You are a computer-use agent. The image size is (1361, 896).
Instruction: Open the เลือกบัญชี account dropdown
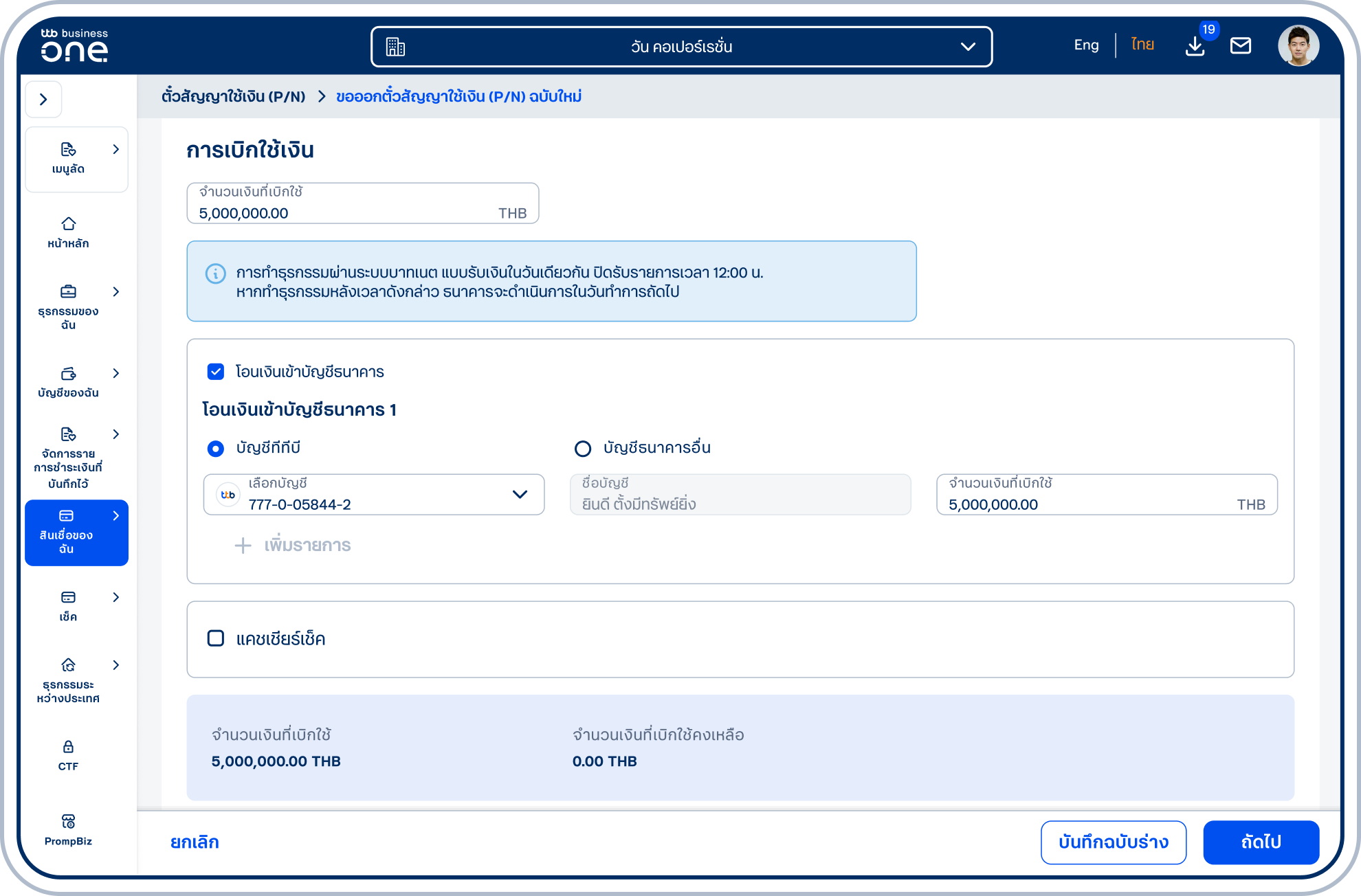pos(374,494)
